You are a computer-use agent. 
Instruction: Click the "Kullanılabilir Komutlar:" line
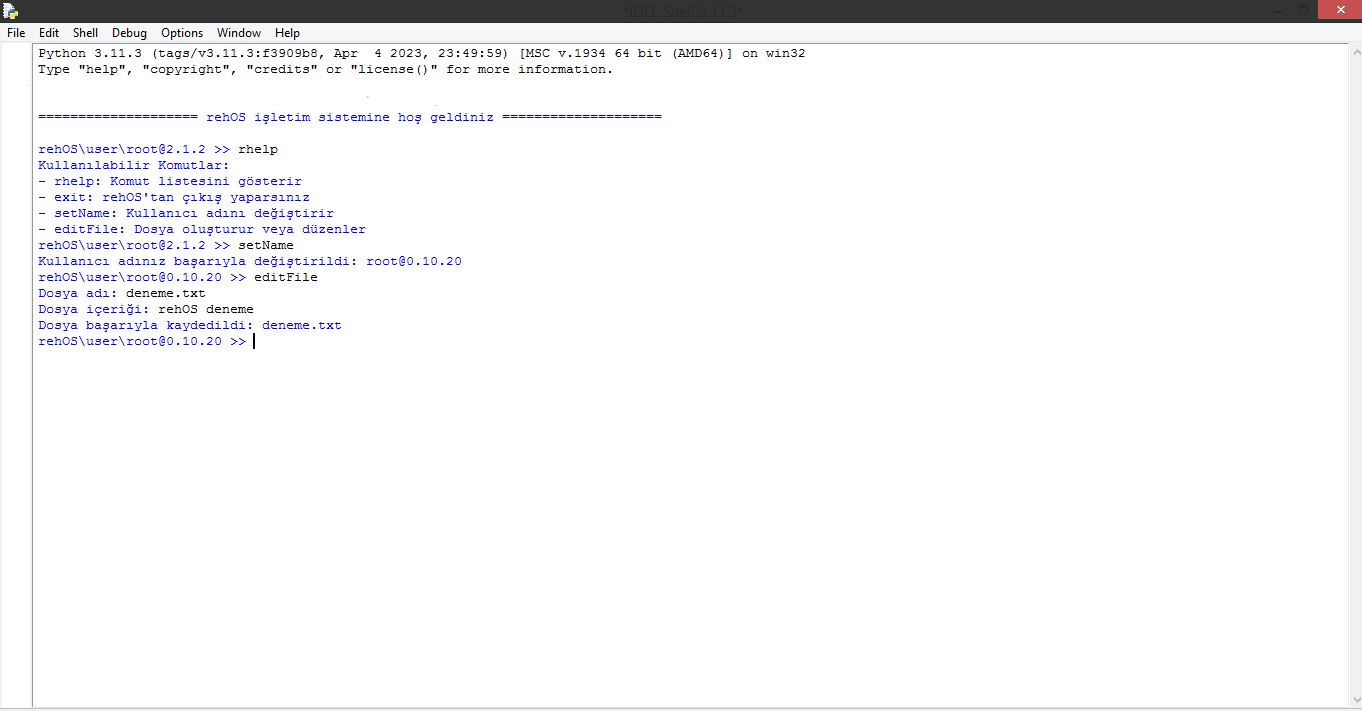click(x=134, y=165)
